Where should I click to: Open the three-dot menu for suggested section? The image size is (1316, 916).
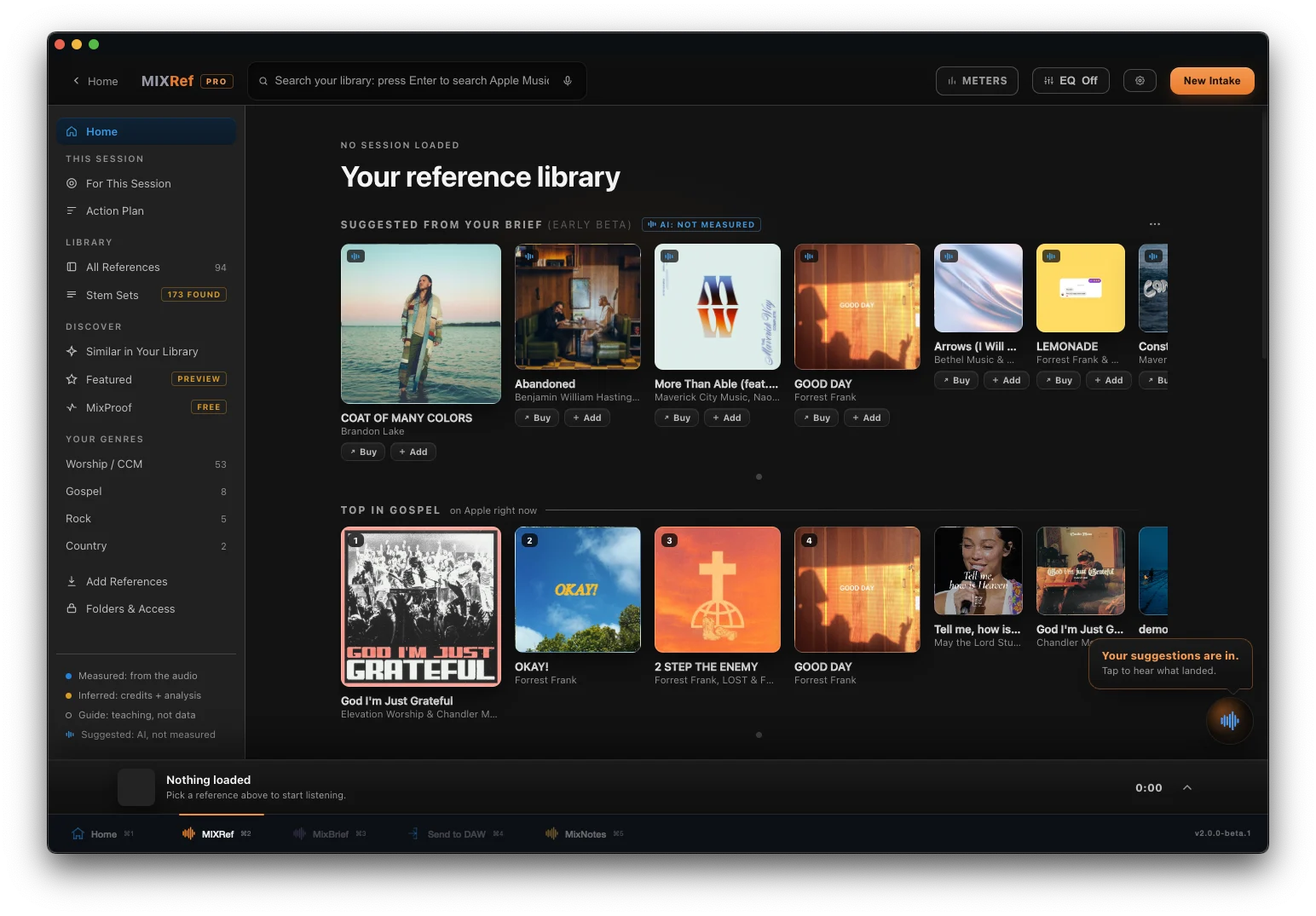point(1155,224)
